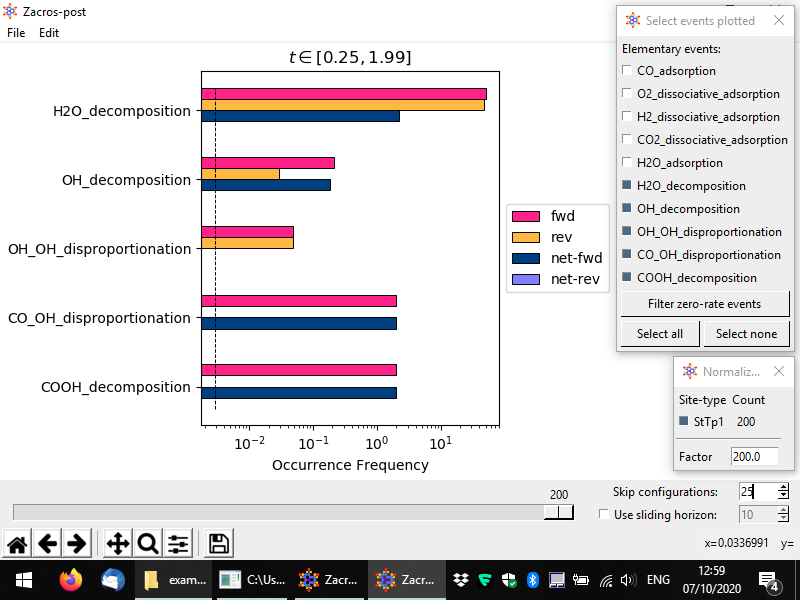Go forward to next view arrow

(x=77, y=544)
